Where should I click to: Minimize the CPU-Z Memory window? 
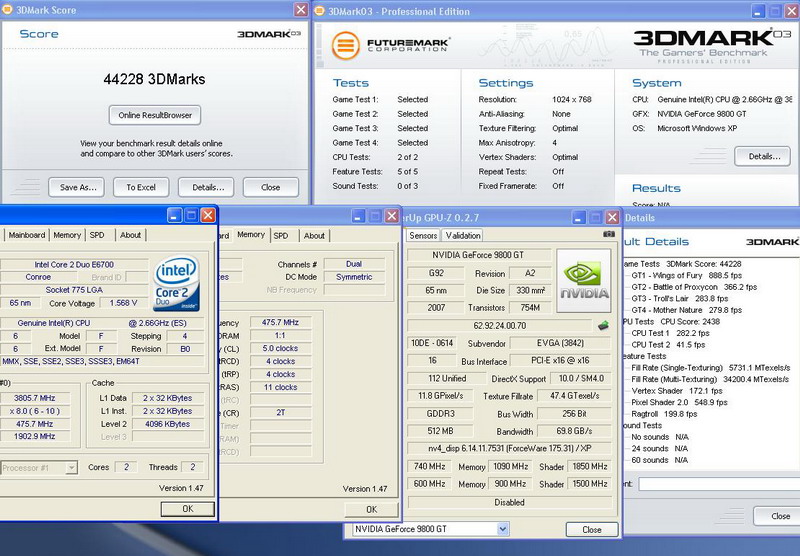tap(358, 216)
